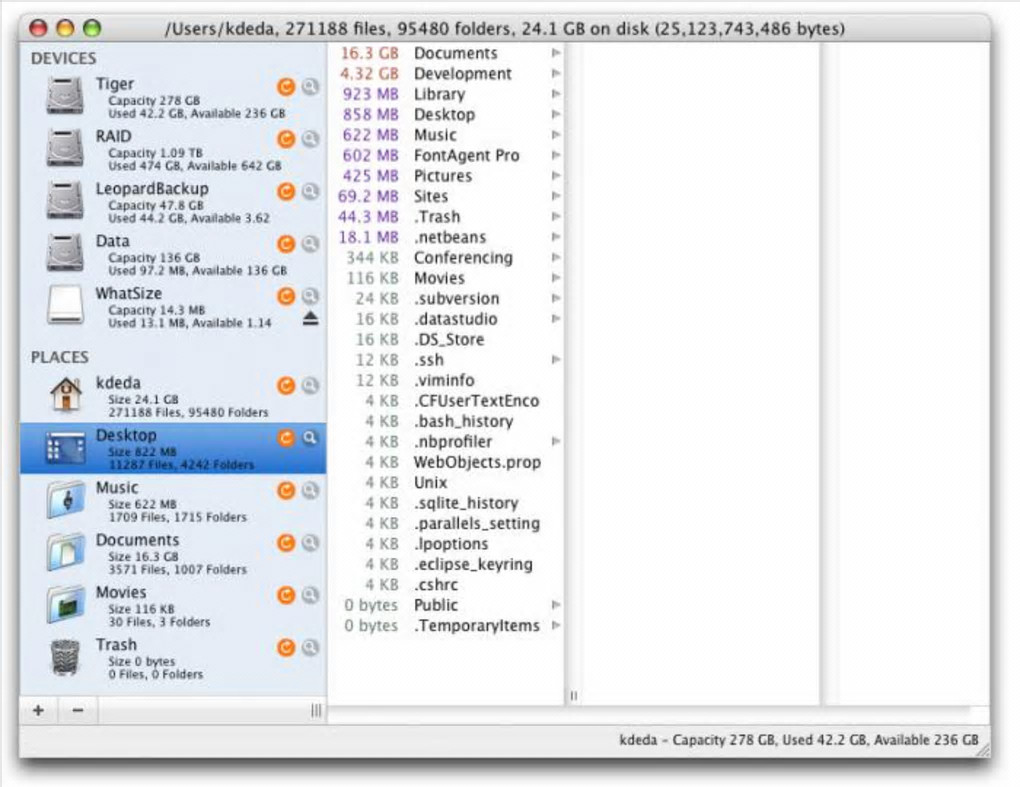Select the Data device entry
This screenshot has width=1020, height=787.
coord(173,254)
